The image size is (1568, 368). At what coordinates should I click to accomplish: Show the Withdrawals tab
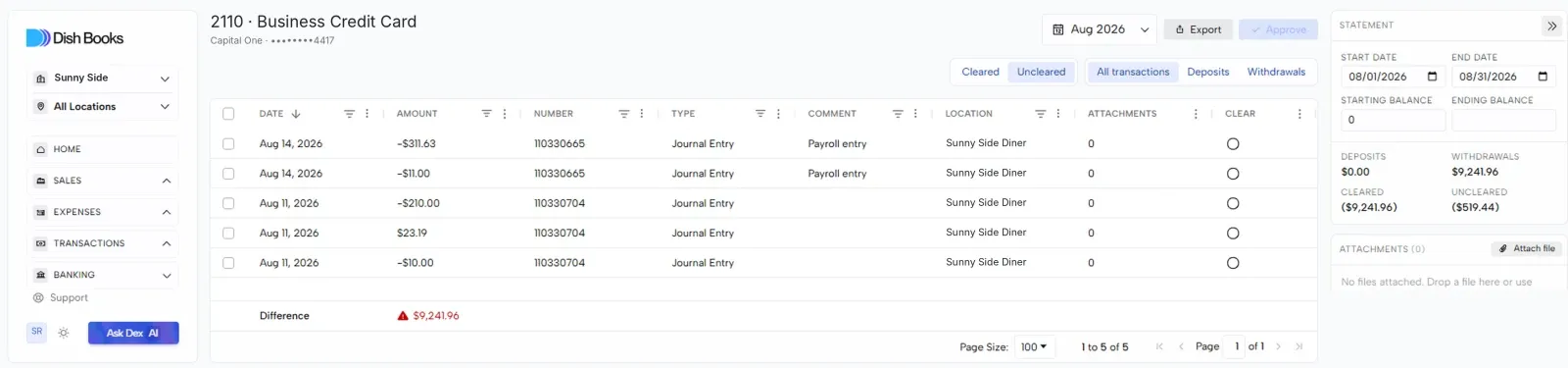point(1276,72)
